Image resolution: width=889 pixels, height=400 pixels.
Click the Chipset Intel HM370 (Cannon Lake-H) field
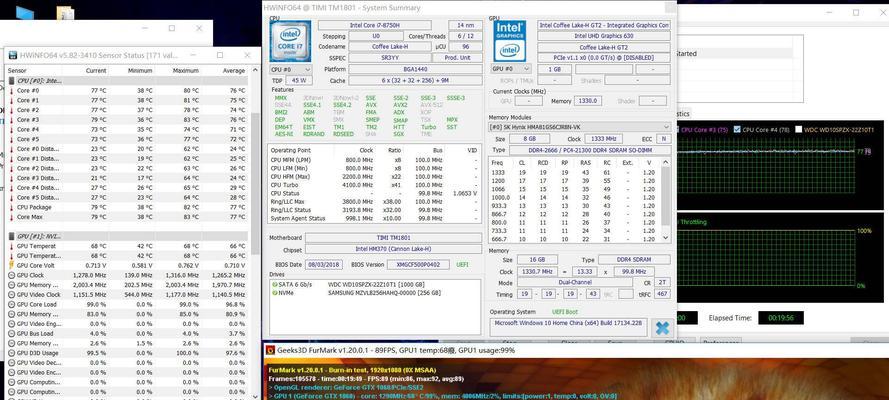tap(394, 249)
